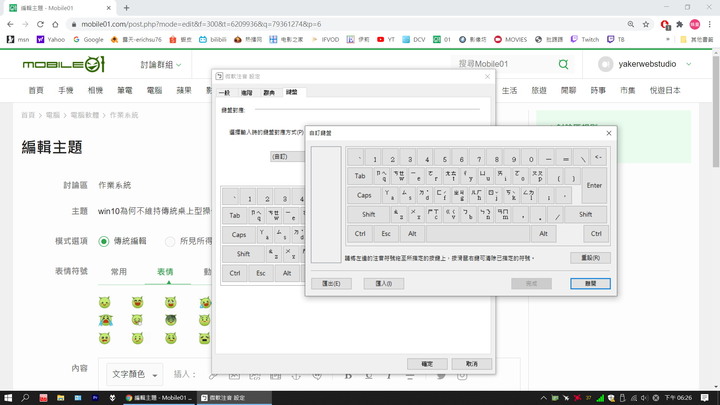Click the highlighted 離開 button
Viewport: 720px width, 405px height.
590,283
